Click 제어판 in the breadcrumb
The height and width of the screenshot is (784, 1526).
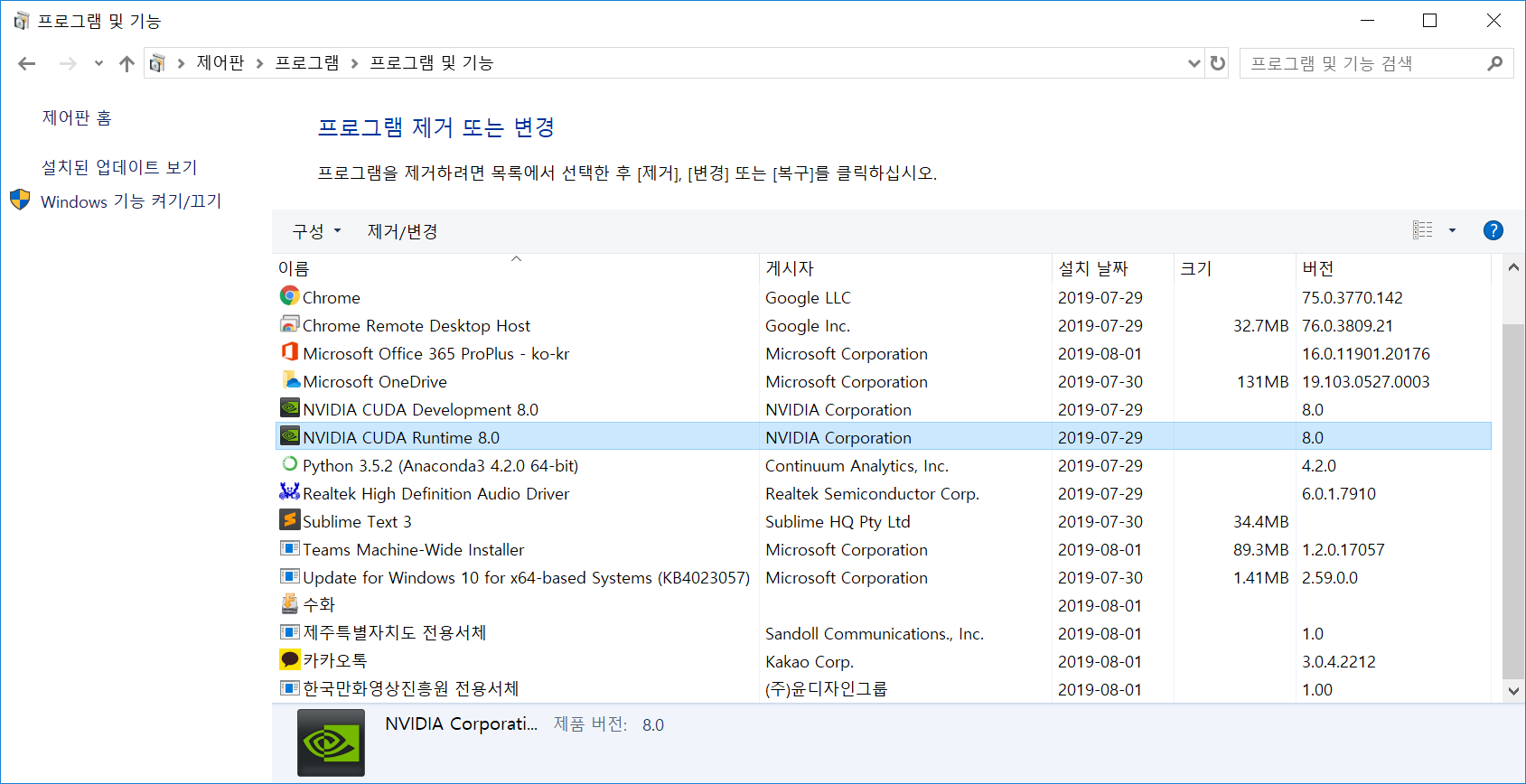[220, 63]
